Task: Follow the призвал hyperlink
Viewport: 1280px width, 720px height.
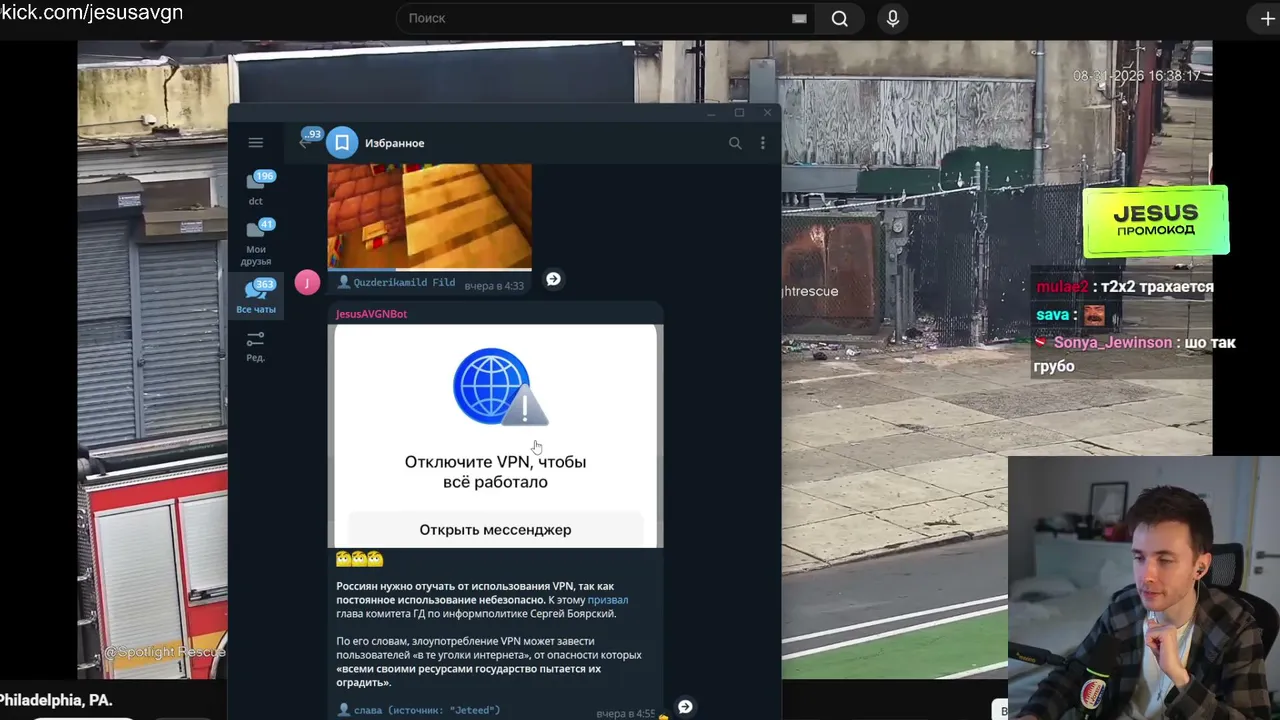Action: pos(608,600)
